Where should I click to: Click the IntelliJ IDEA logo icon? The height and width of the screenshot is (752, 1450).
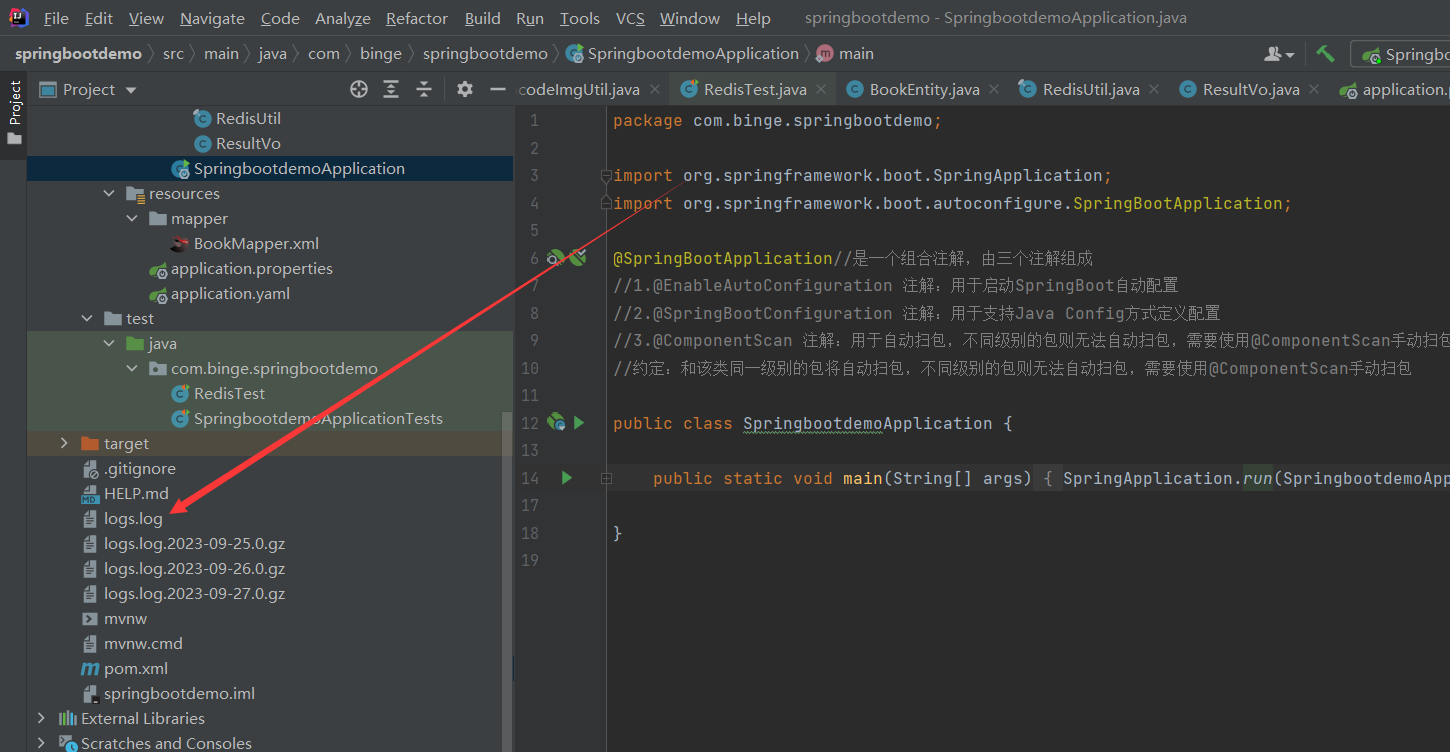click(18, 18)
